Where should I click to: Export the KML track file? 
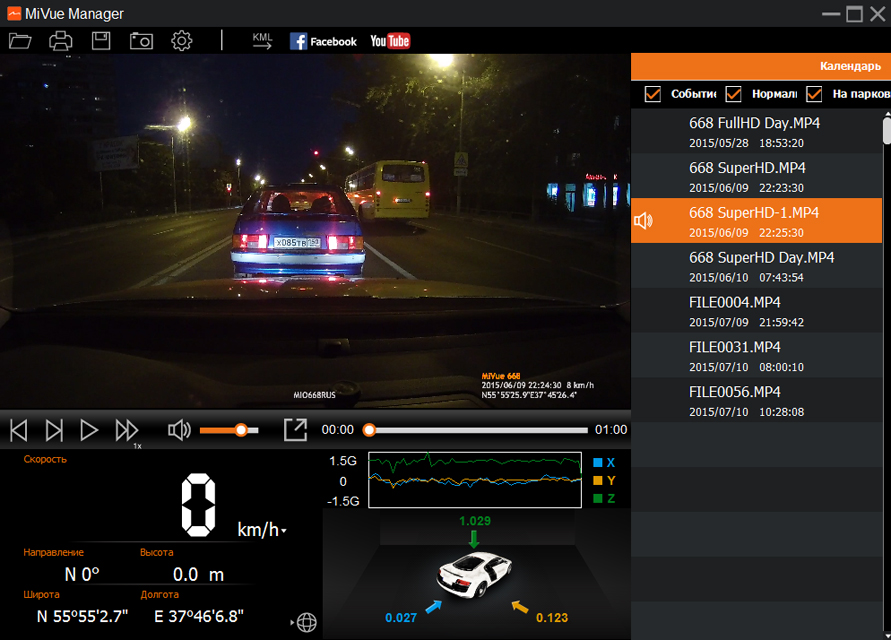point(262,41)
